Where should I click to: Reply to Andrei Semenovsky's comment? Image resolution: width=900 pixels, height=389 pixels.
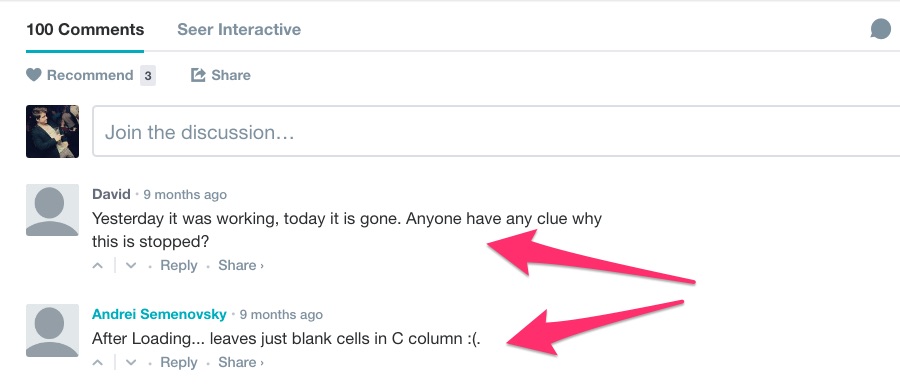(179, 363)
